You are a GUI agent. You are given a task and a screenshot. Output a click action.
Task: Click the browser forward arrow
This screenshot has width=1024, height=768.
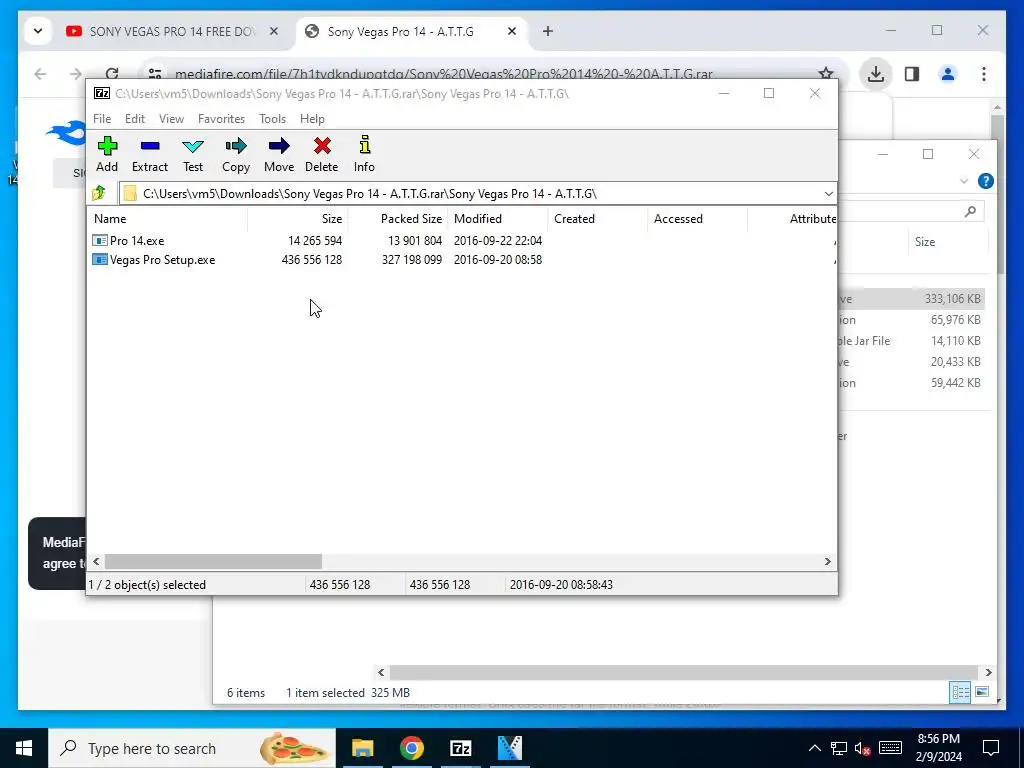click(x=76, y=74)
